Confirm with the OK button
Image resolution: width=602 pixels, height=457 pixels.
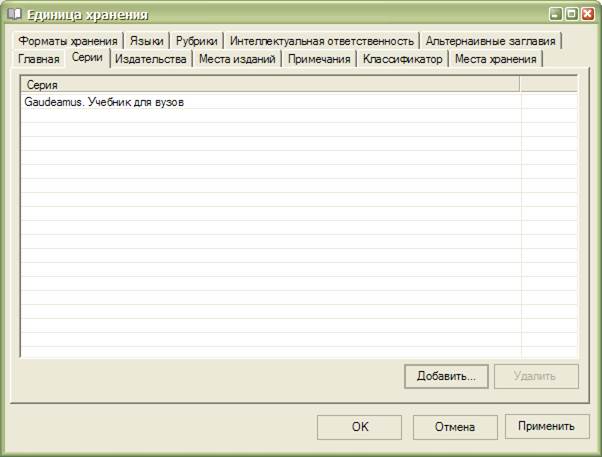coord(360,427)
